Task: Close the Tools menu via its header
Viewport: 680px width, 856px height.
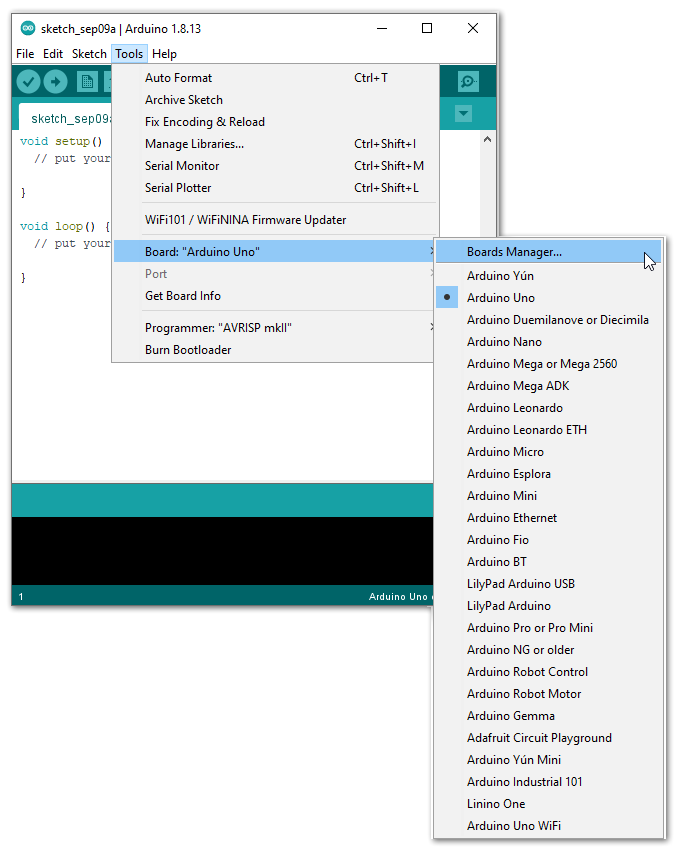Action: [x=129, y=54]
